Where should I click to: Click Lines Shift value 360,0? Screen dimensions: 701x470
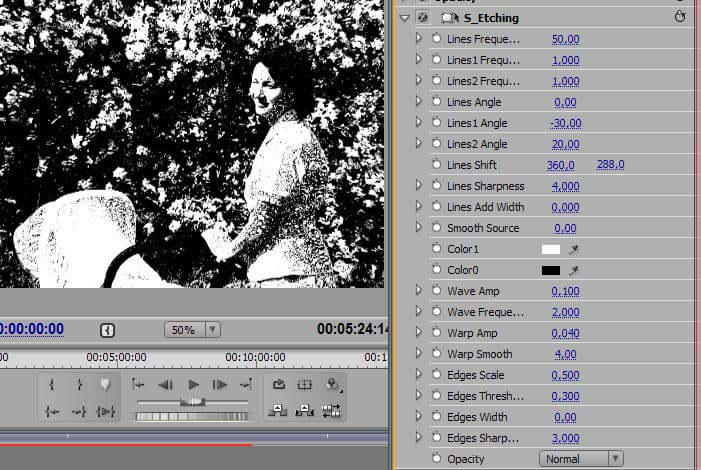point(561,165)
